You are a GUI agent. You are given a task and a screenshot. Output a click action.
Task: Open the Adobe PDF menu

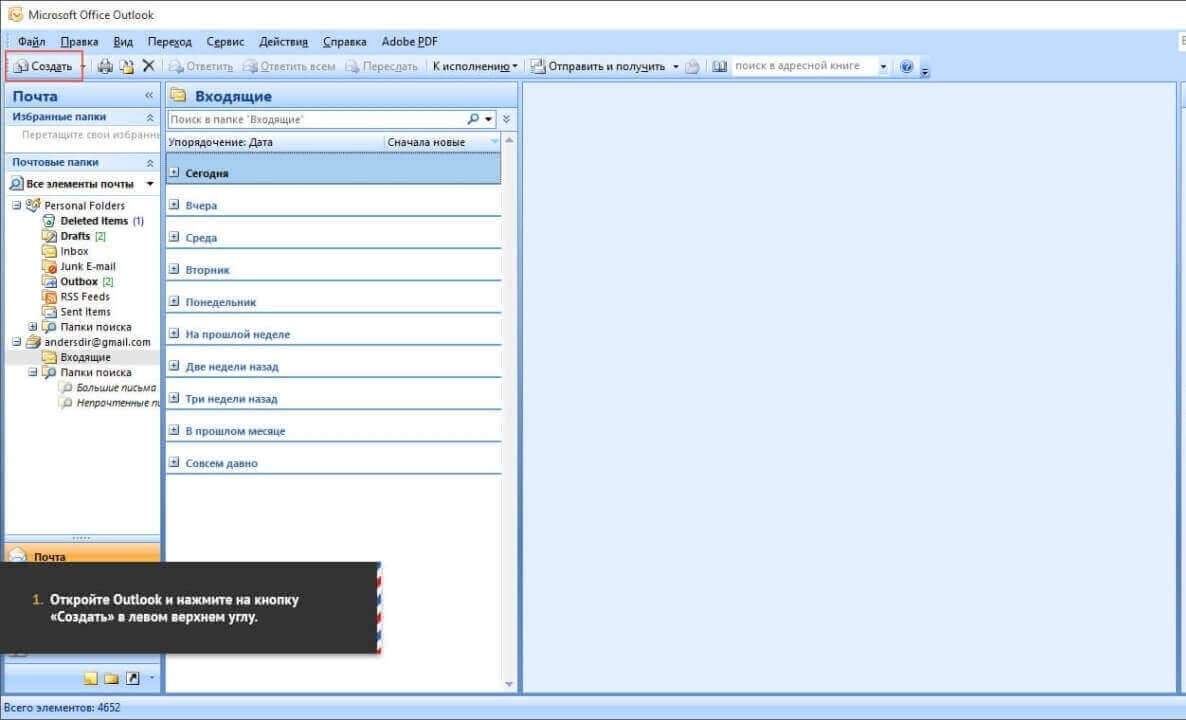coord(409,42)
